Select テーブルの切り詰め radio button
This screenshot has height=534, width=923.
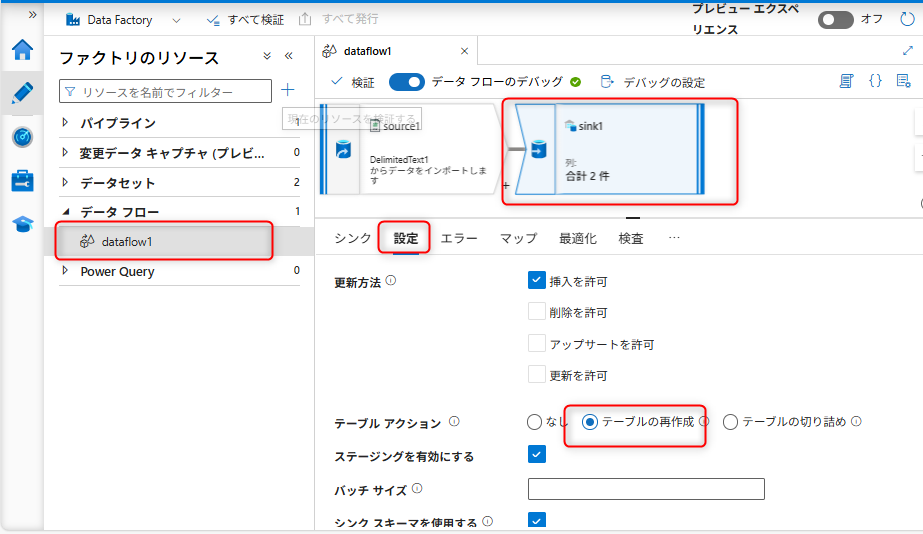(x=730, y=422)
